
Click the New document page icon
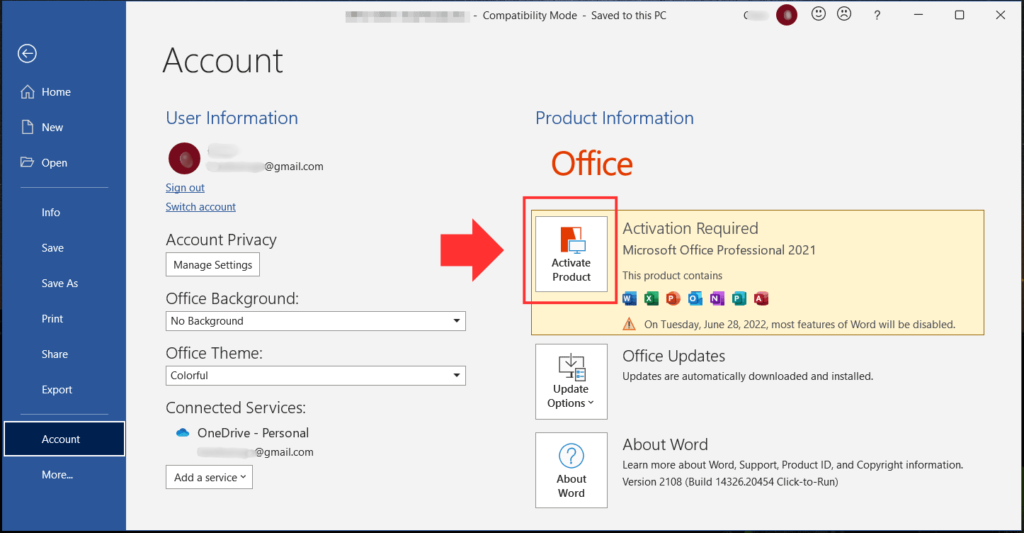[x=27, y=127]
